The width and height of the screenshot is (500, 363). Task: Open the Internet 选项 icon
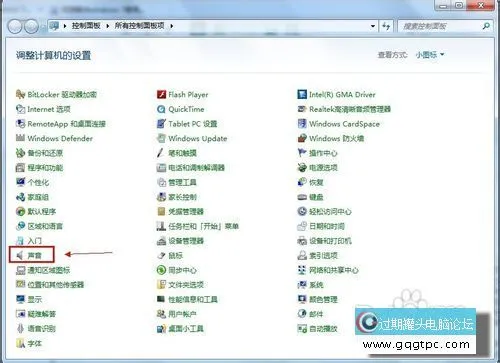point(20,109)
